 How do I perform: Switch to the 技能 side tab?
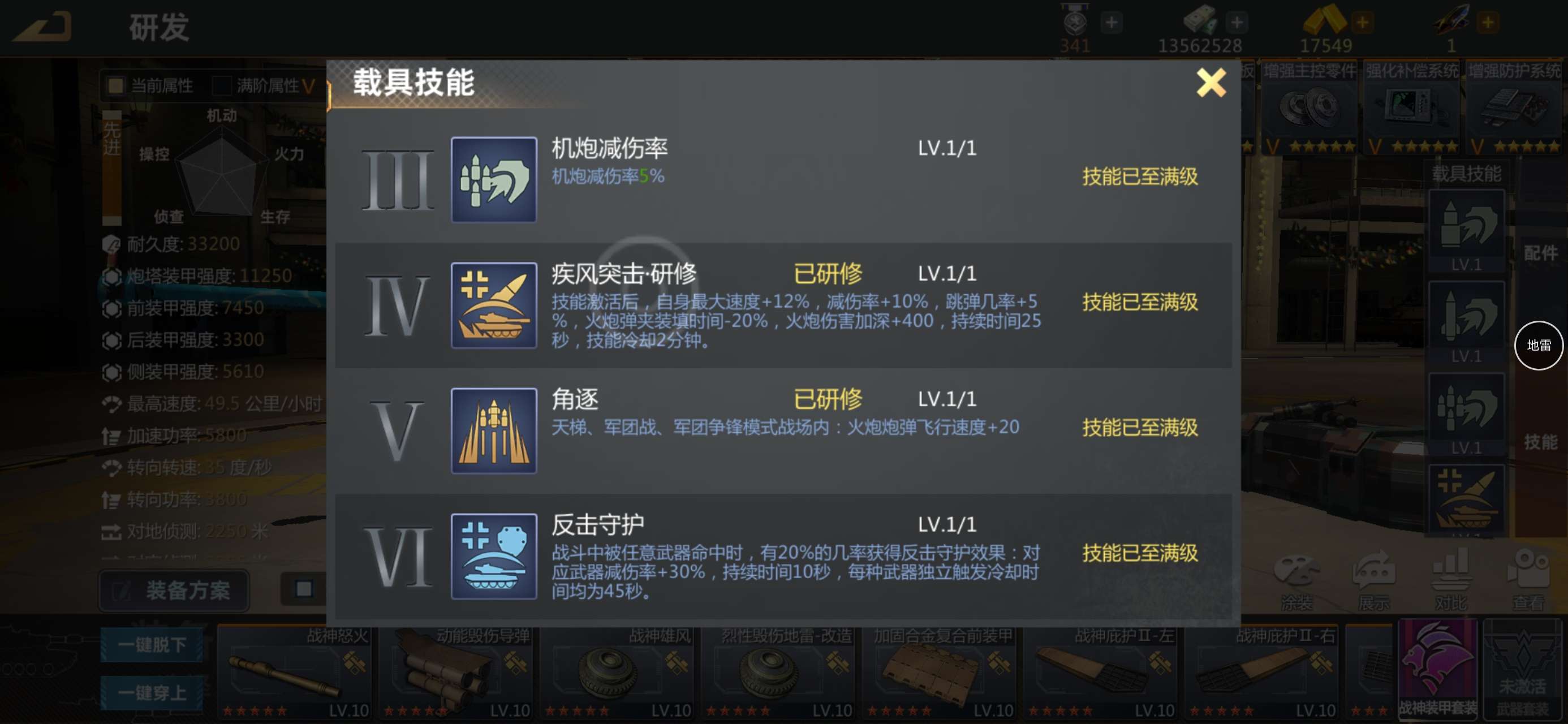1540,441
